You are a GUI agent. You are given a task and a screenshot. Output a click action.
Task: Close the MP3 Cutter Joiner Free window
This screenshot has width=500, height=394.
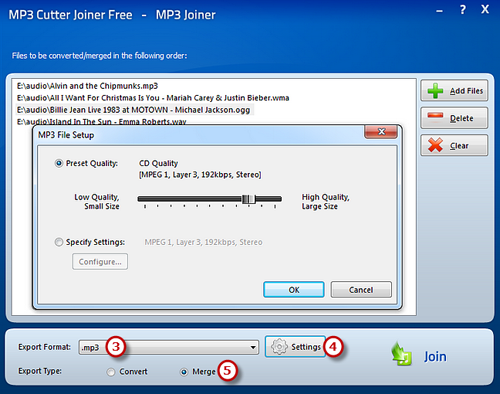[485, 9]
